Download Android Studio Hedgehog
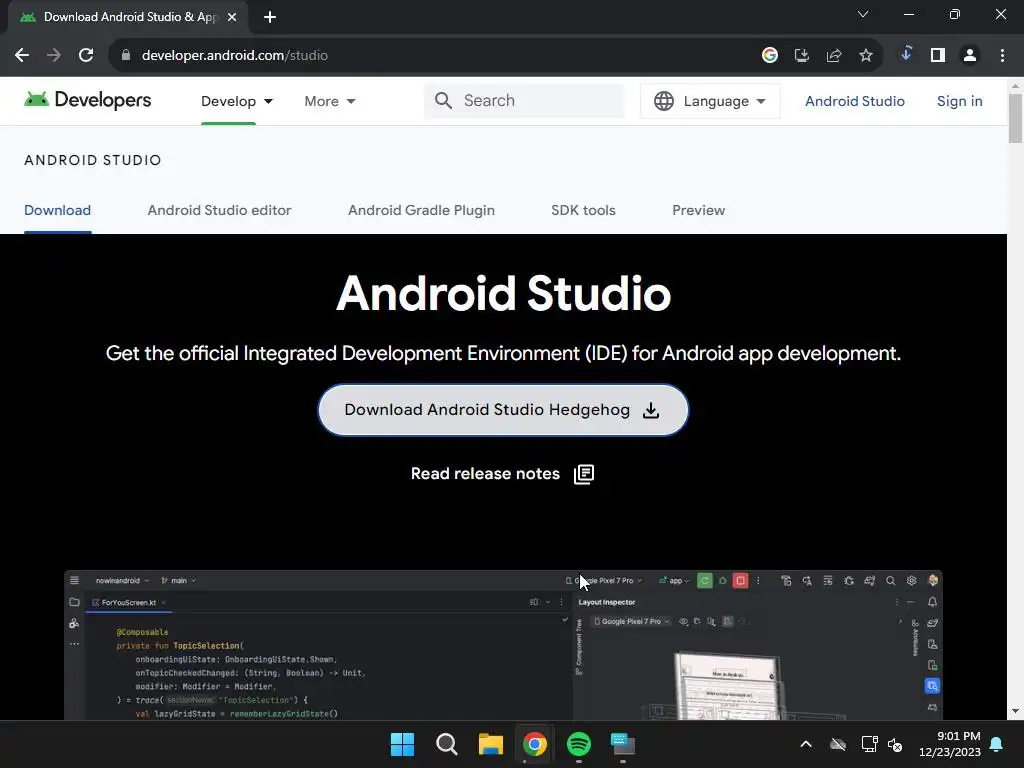 (503, 410)
